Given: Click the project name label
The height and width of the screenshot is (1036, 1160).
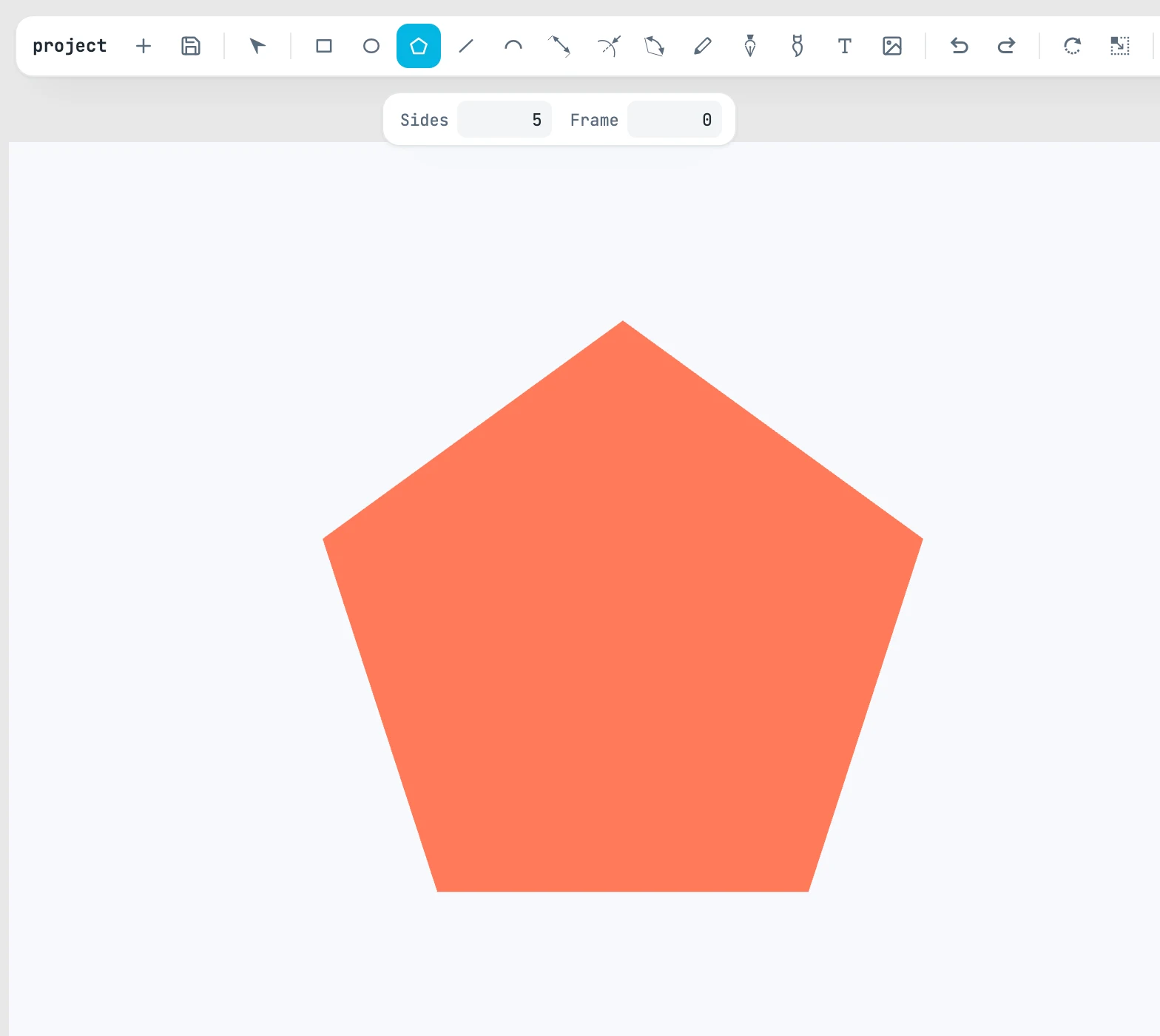Looking at the screenshot, I should [70, 46].
